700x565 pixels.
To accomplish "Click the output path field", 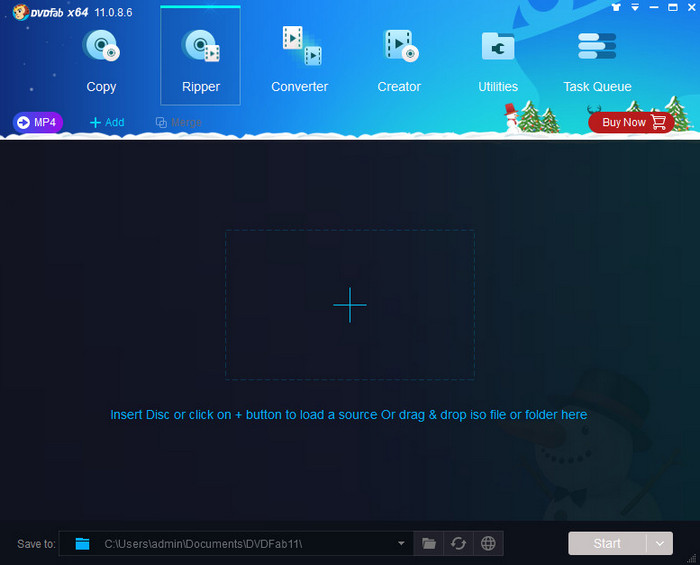I will [240, 543].
